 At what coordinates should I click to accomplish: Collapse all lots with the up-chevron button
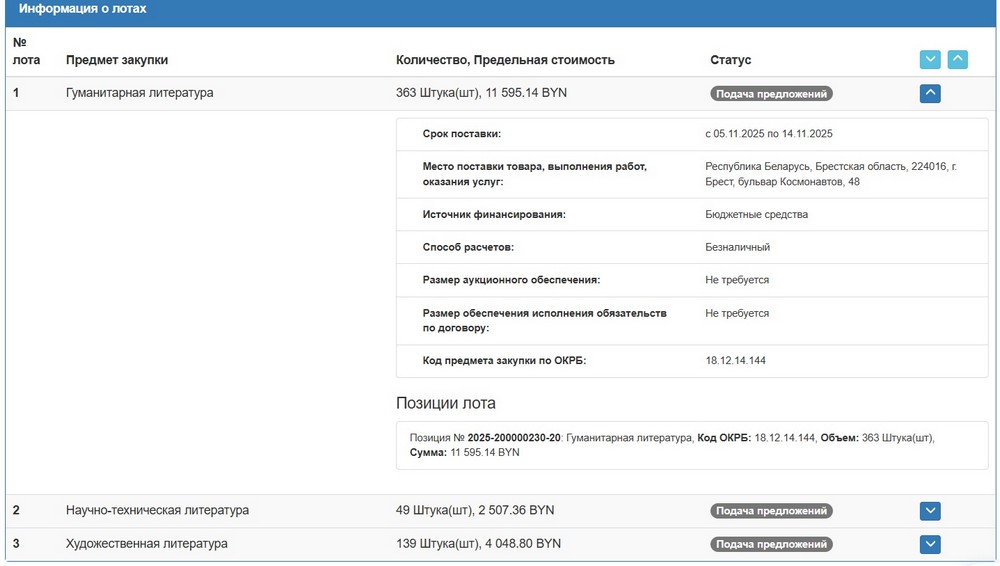click(x=957, y=59)
